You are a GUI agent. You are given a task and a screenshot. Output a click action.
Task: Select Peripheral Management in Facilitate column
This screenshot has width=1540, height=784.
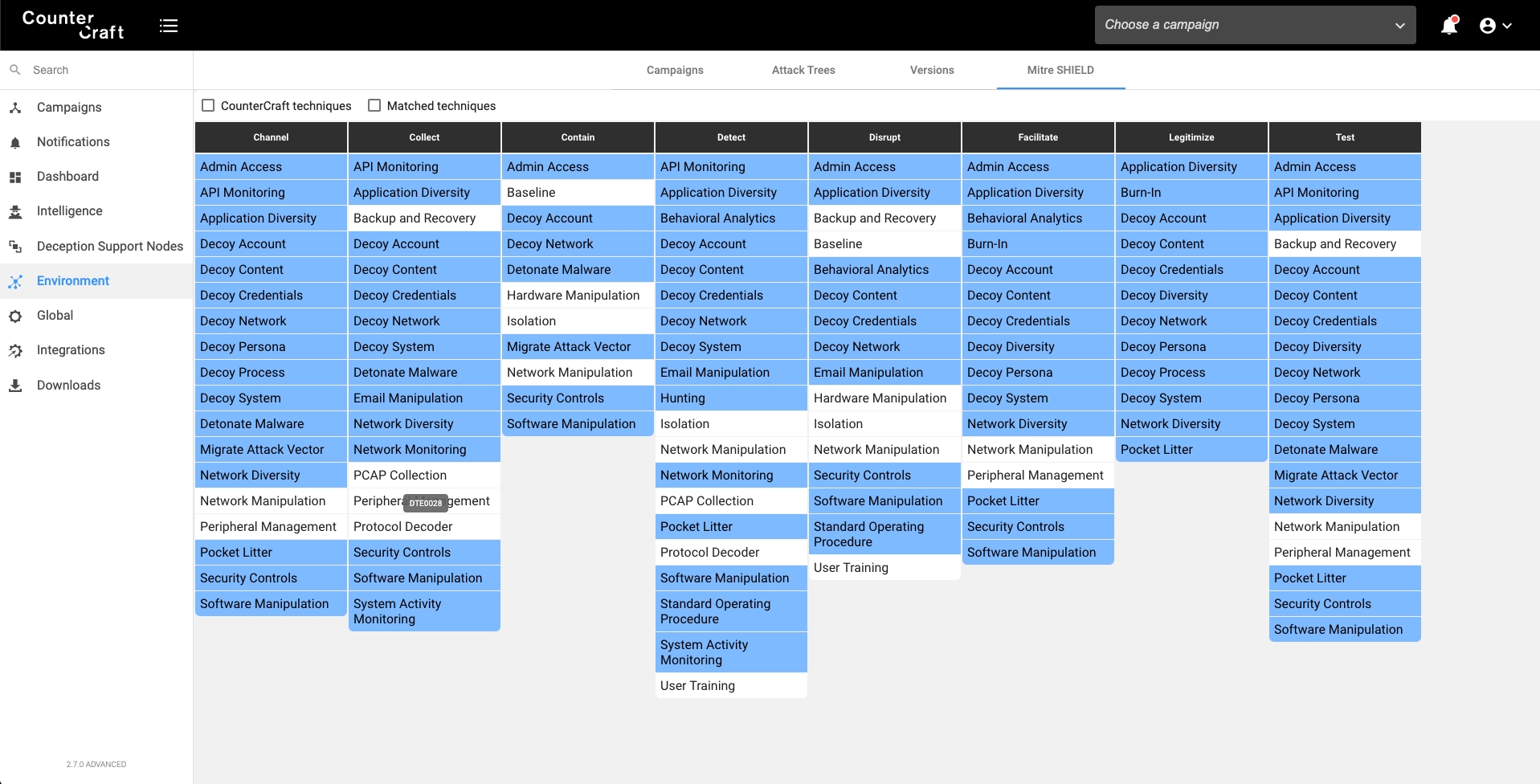point(1038,476)
